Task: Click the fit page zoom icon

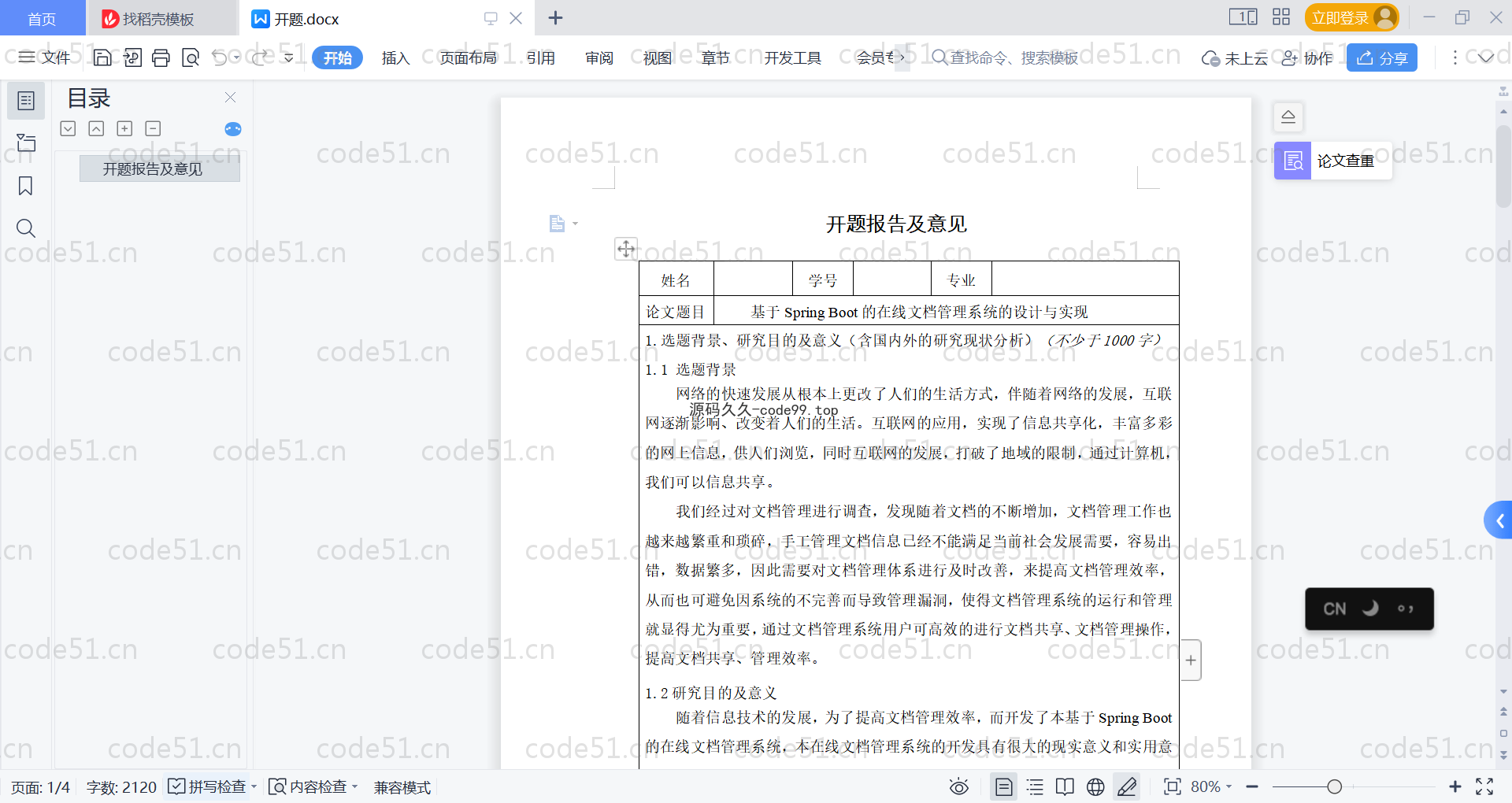Action: tap(1173, 786)
